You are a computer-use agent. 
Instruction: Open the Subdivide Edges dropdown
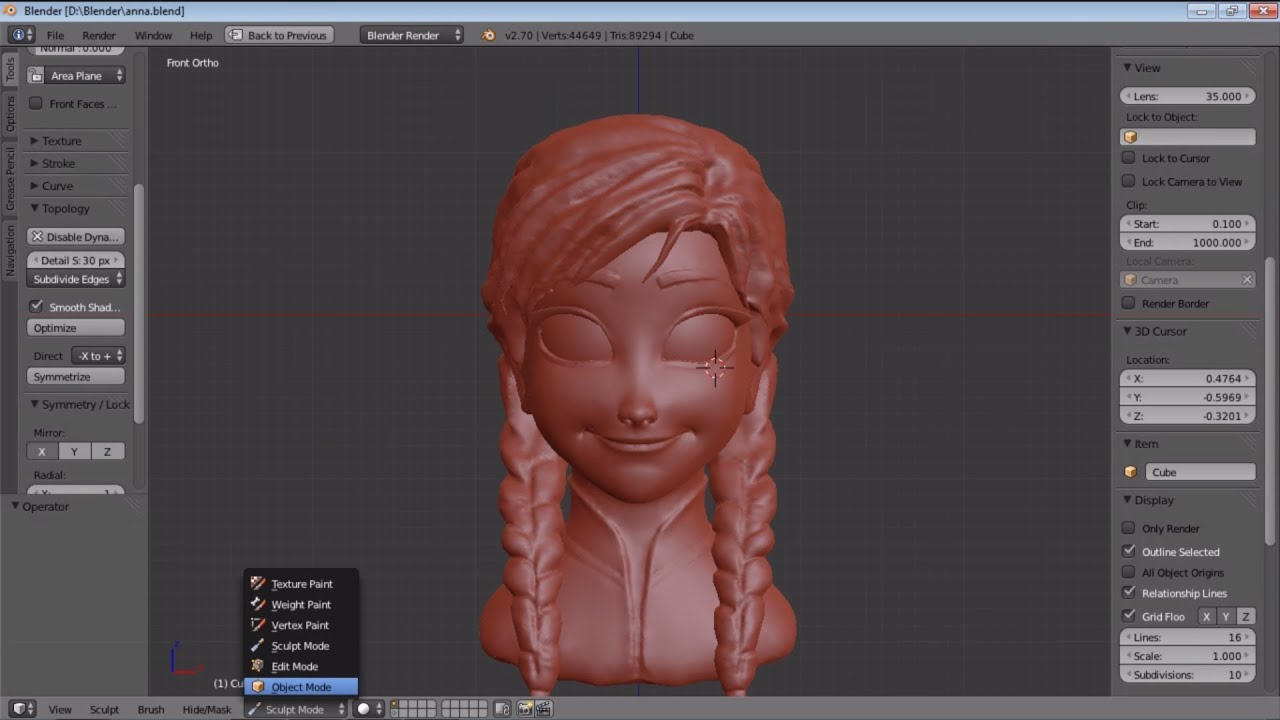pos(76,279)
